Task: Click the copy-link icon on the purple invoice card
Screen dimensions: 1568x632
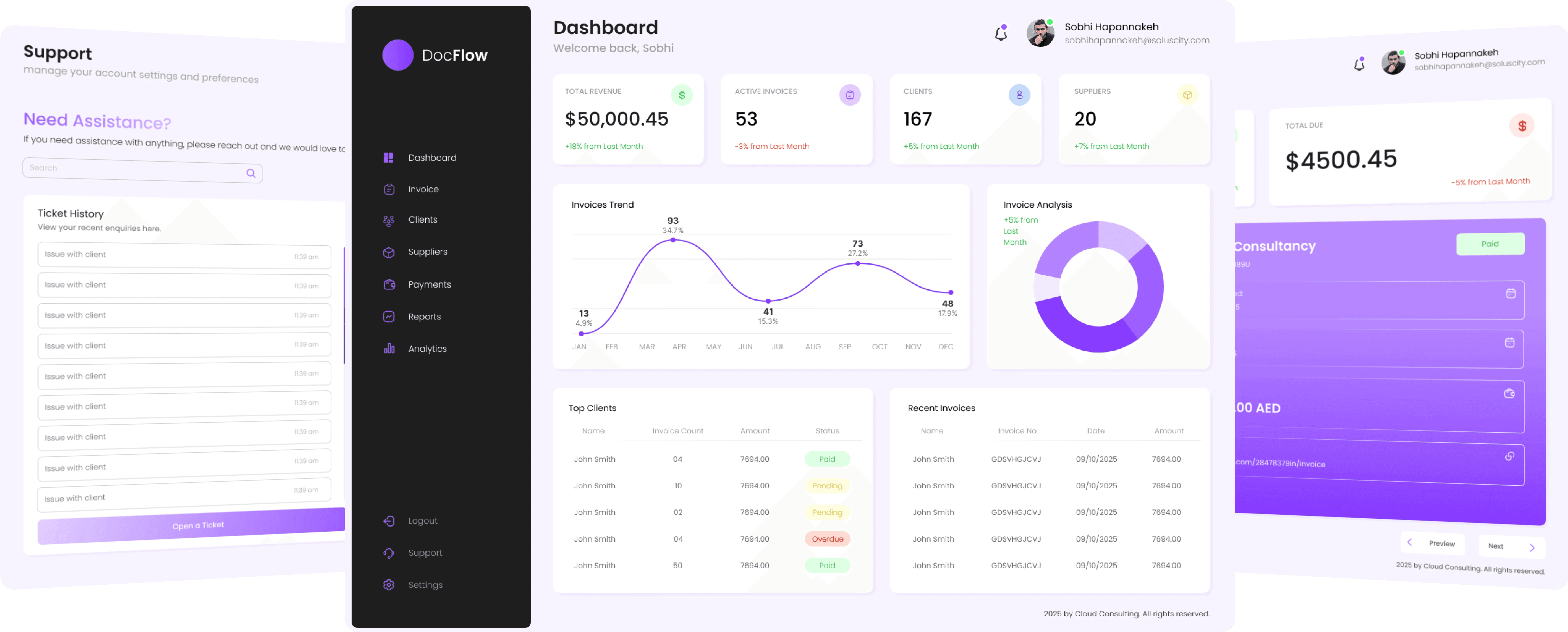Action: [1510, 456]
